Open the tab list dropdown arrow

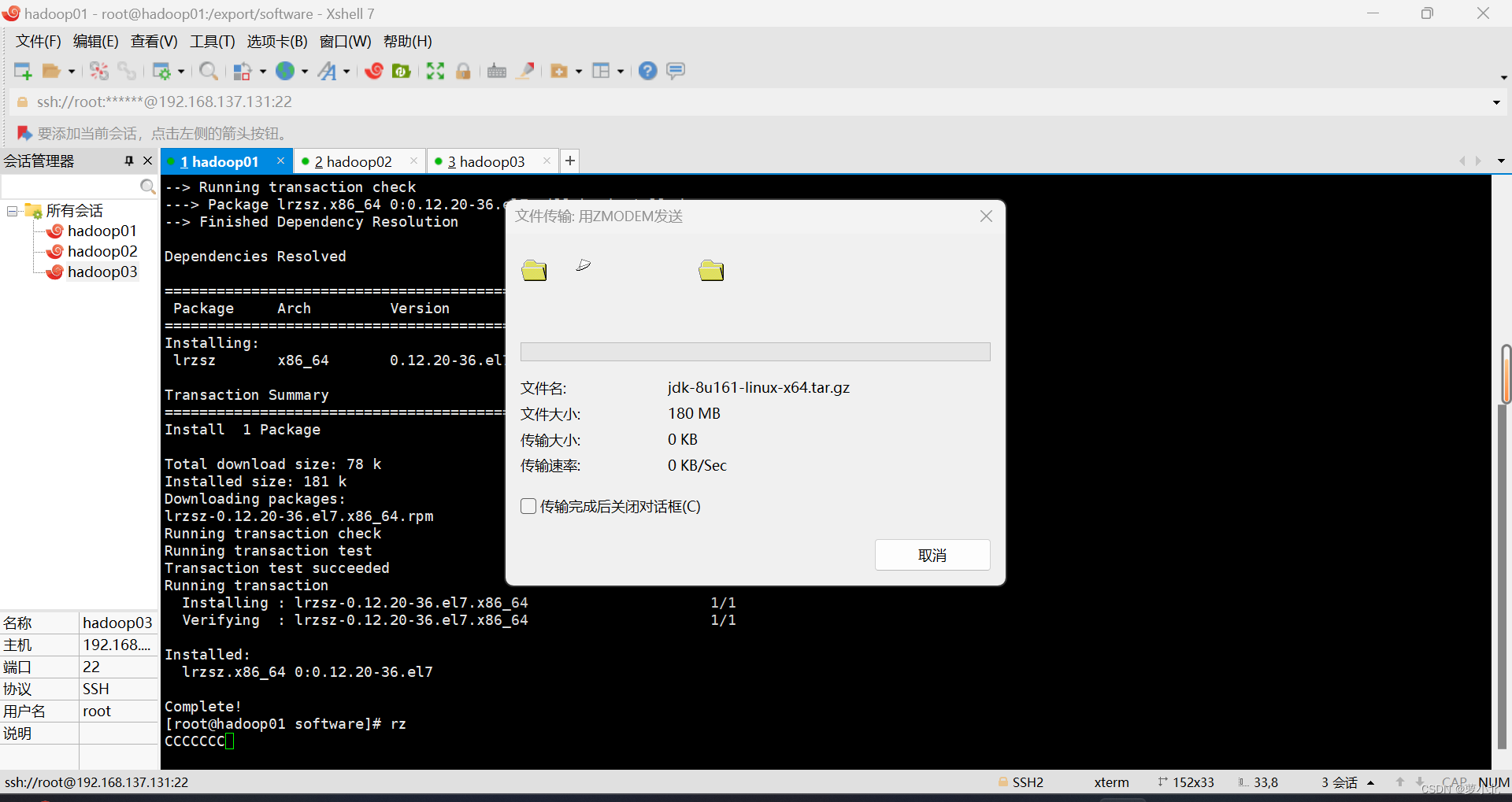[1501, 161]
